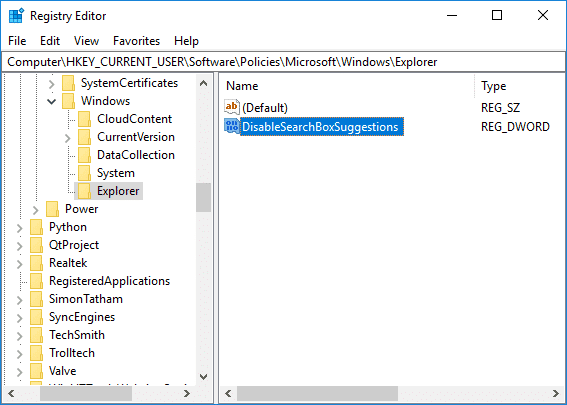Select the SimonTatham folder icon
Screen dimensions: 567x405
pos(37,299)
